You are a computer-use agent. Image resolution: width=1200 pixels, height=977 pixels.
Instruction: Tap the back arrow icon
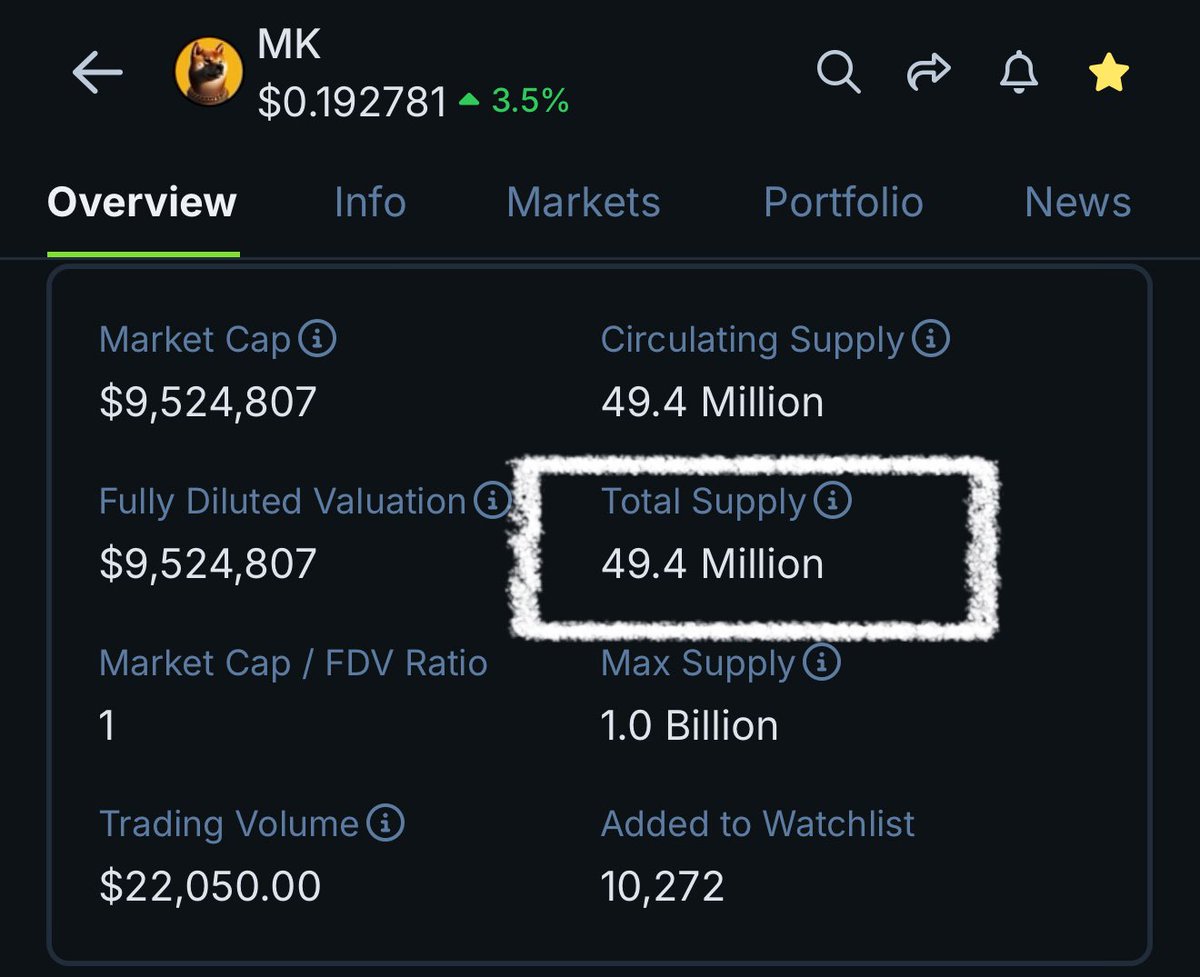click(97, 73)
